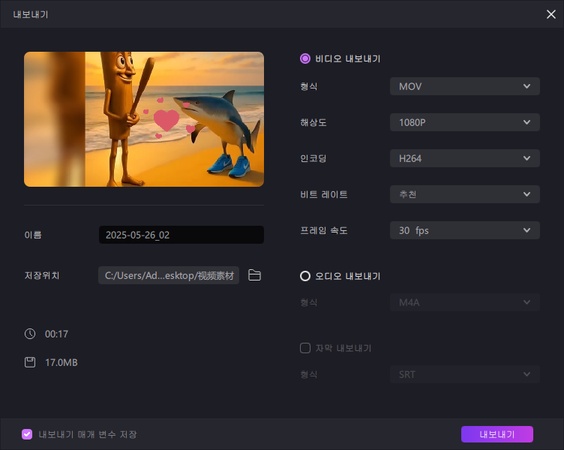564x450 pixels.
Task: Click the 저장위치 path field
Action: [169, 275]
